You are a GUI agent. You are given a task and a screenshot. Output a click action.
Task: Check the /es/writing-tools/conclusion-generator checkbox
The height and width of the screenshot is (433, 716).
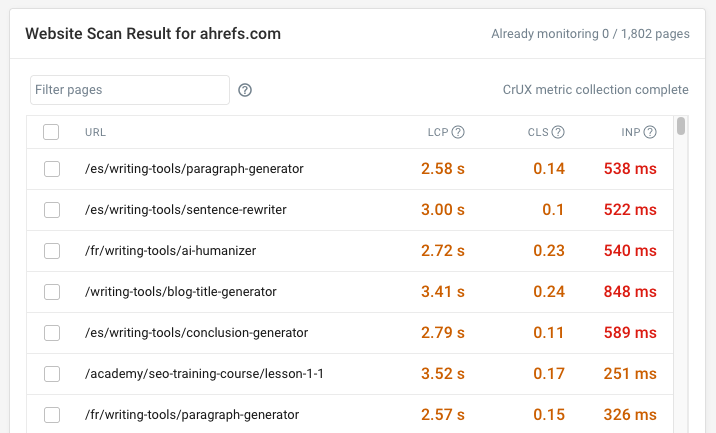(x=52, y=333)
